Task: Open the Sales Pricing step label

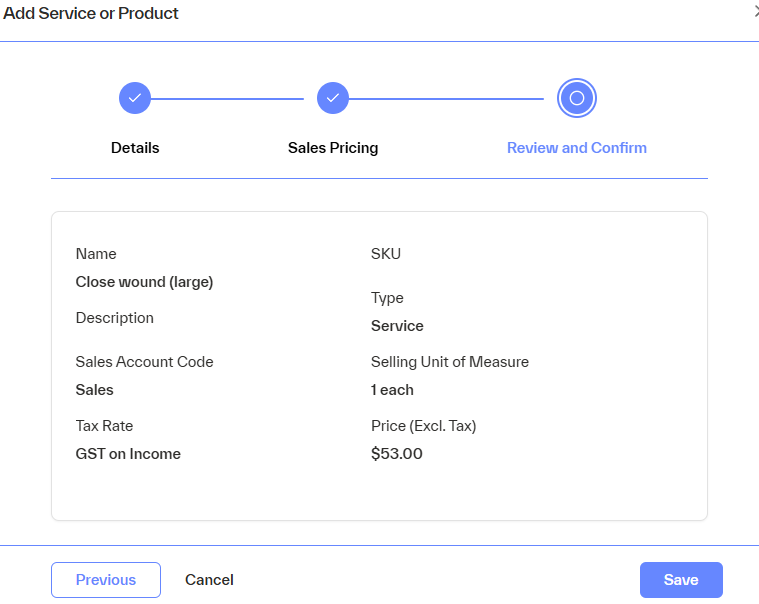Action: click(333, 148)
